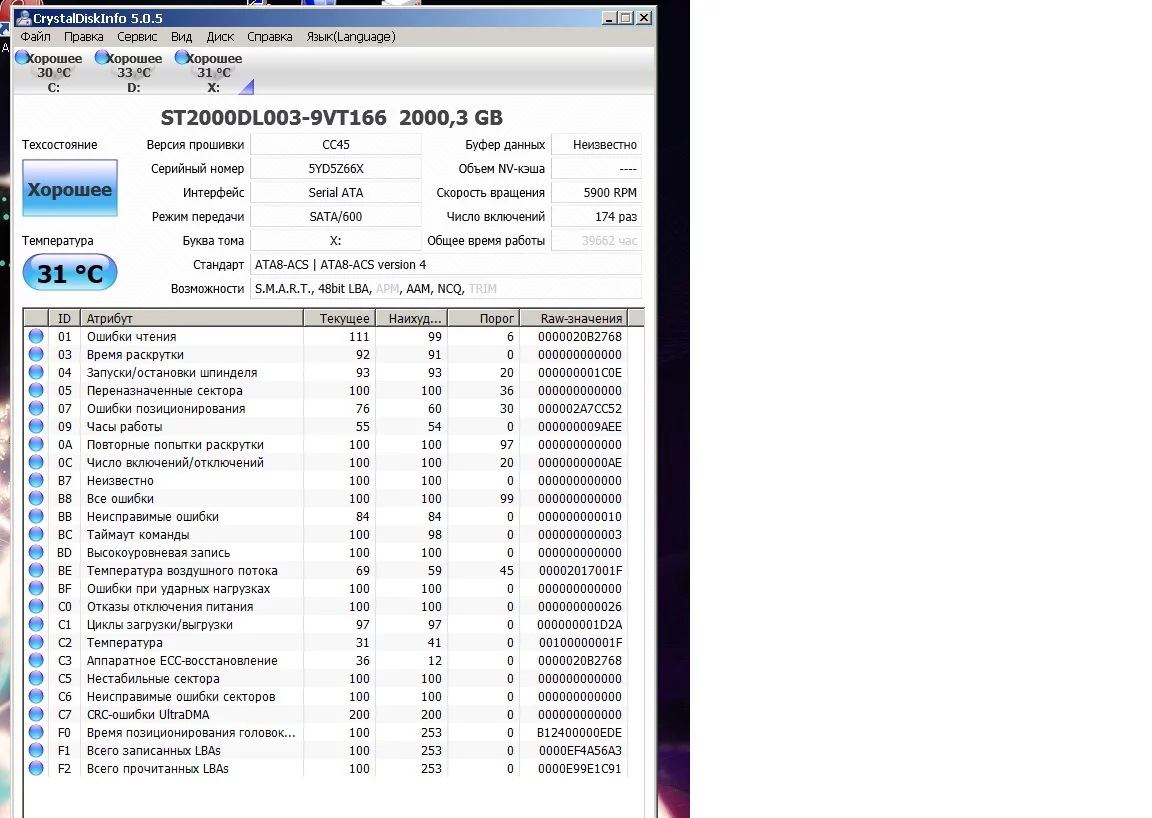
Task: Click the firmware field CC45
Action: pos(336,145)
